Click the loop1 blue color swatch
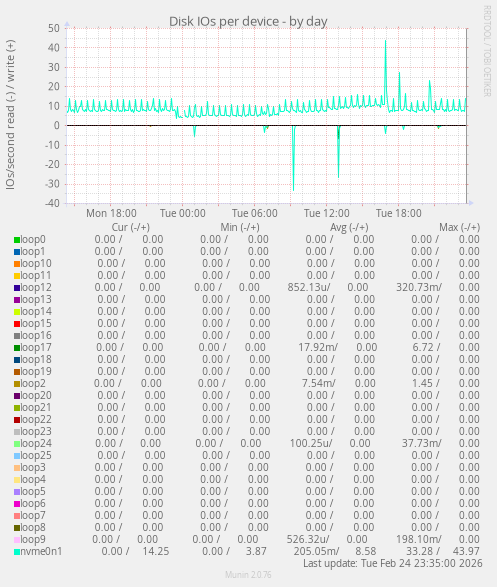 tap(17, 252)
